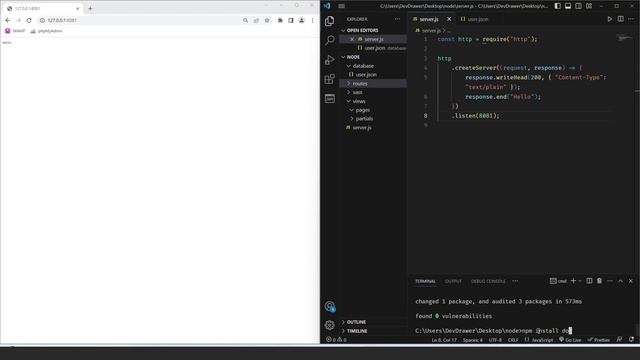Show additional panel tabs ellipsis
Image resolution: width=640 pixels, height=360 pixels.
click(x=515, y=281)
